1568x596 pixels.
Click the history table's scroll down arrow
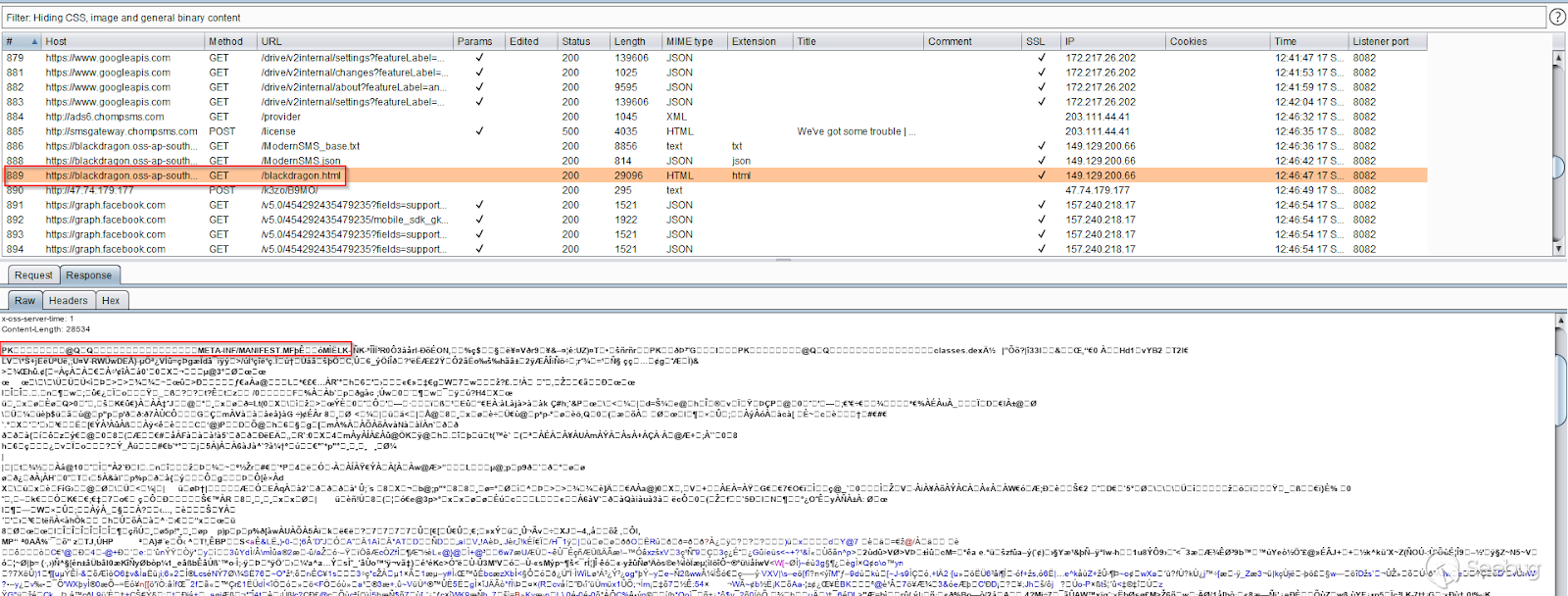click(1559, 249)
